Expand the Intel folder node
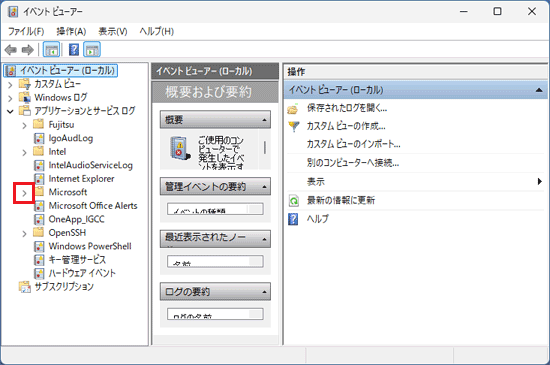Image resolution: width=550 pixels, height=365 pixels. 24,152
